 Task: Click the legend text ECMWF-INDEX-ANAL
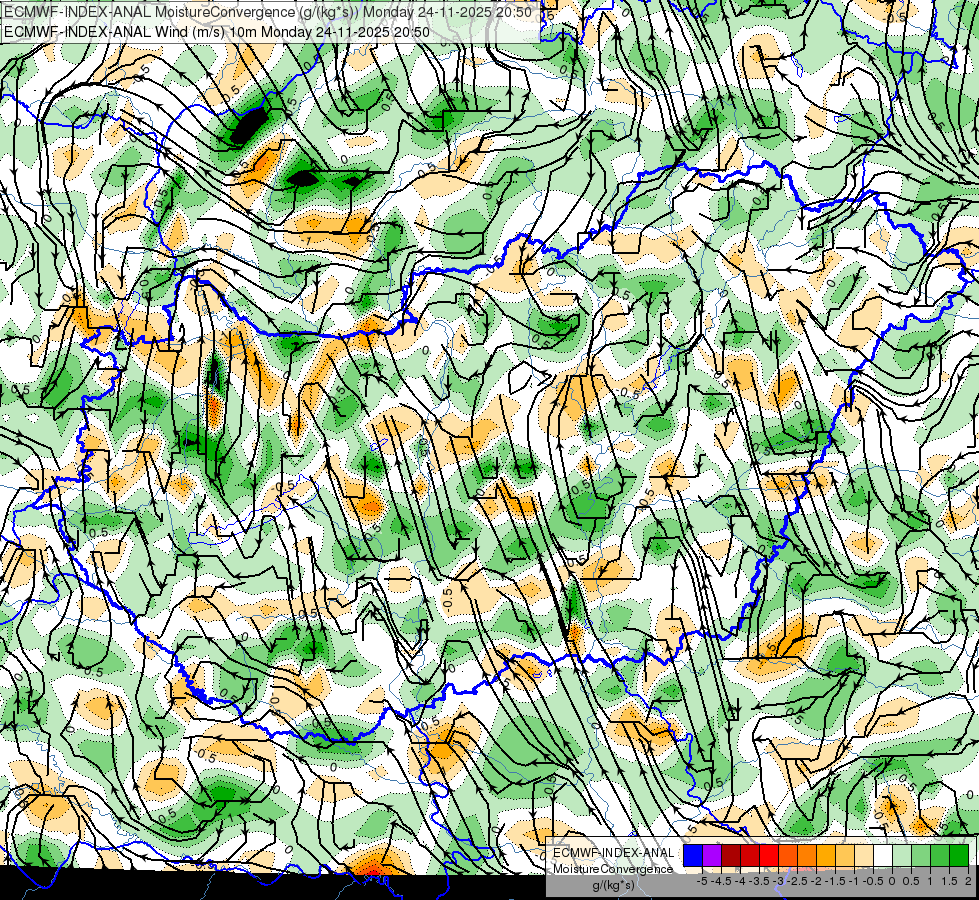[x=613, y=853]
